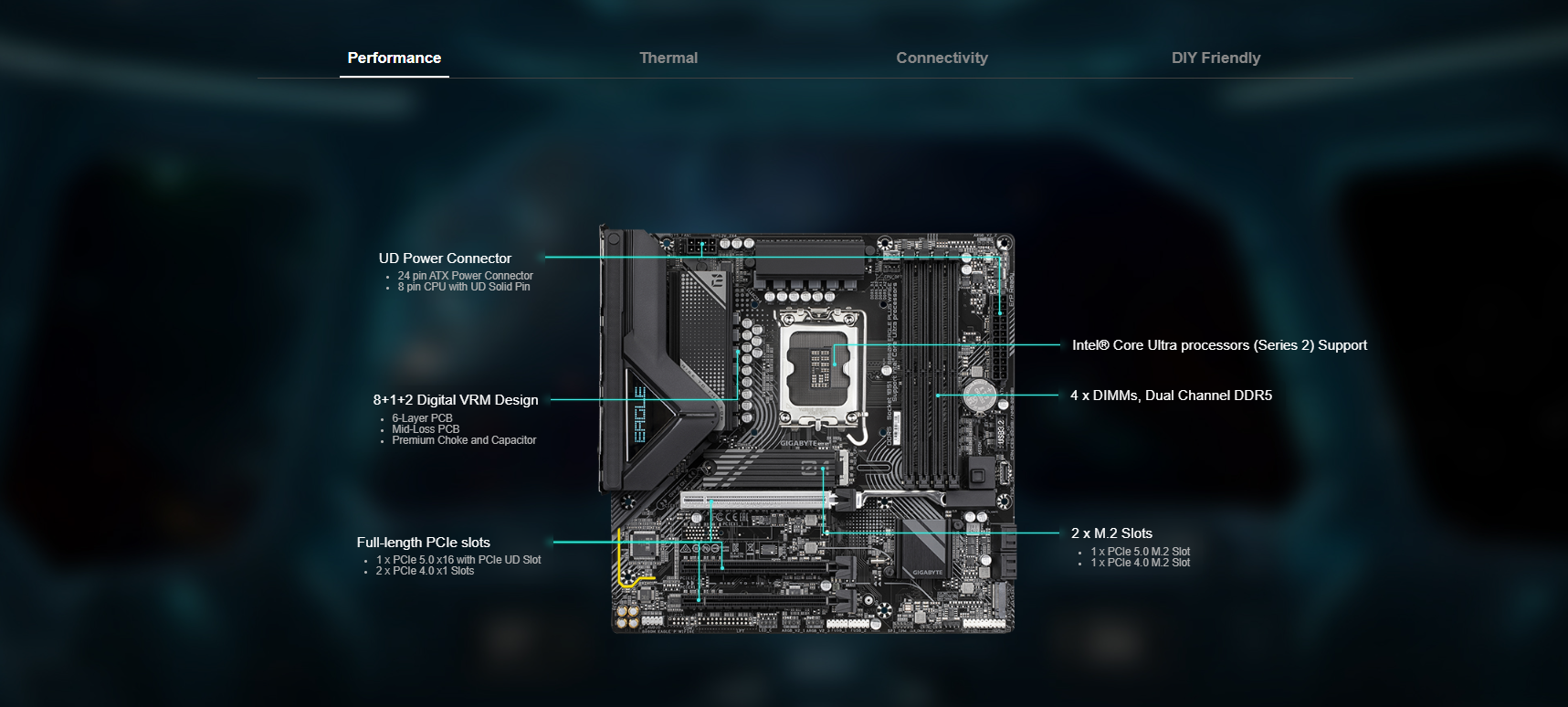
Task: Open the Connectivity tab
Action: (x=942, y=58)
